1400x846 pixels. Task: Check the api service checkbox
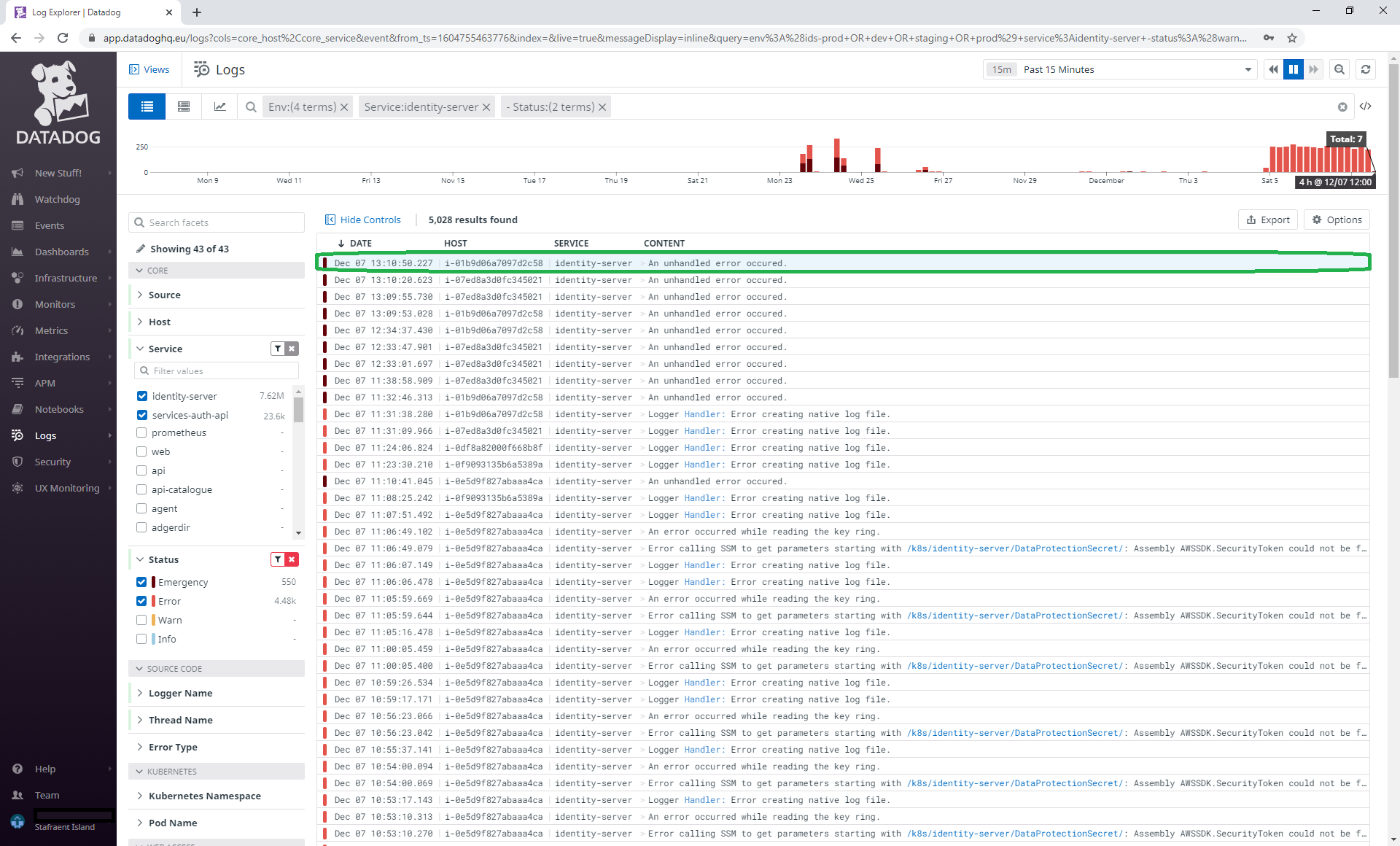[142, 470]
